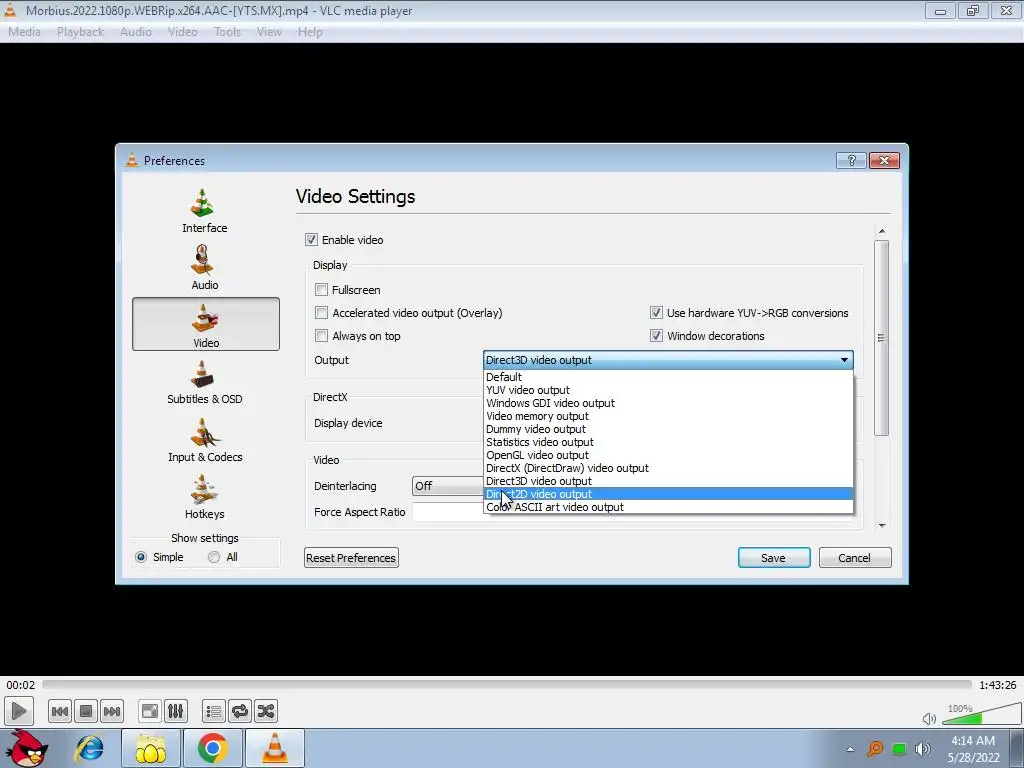Open Google Chrome from the taskbar

213,748
